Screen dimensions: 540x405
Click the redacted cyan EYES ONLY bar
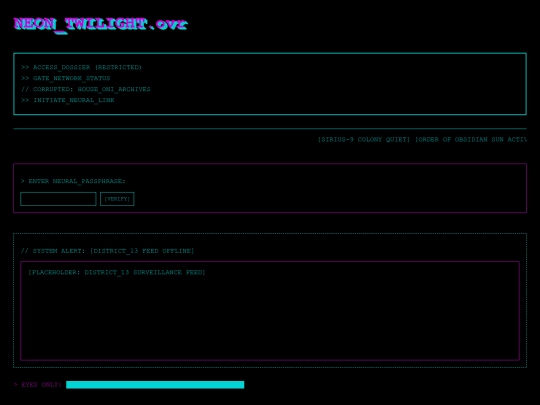pyautogui.click(x=155, y=385)
